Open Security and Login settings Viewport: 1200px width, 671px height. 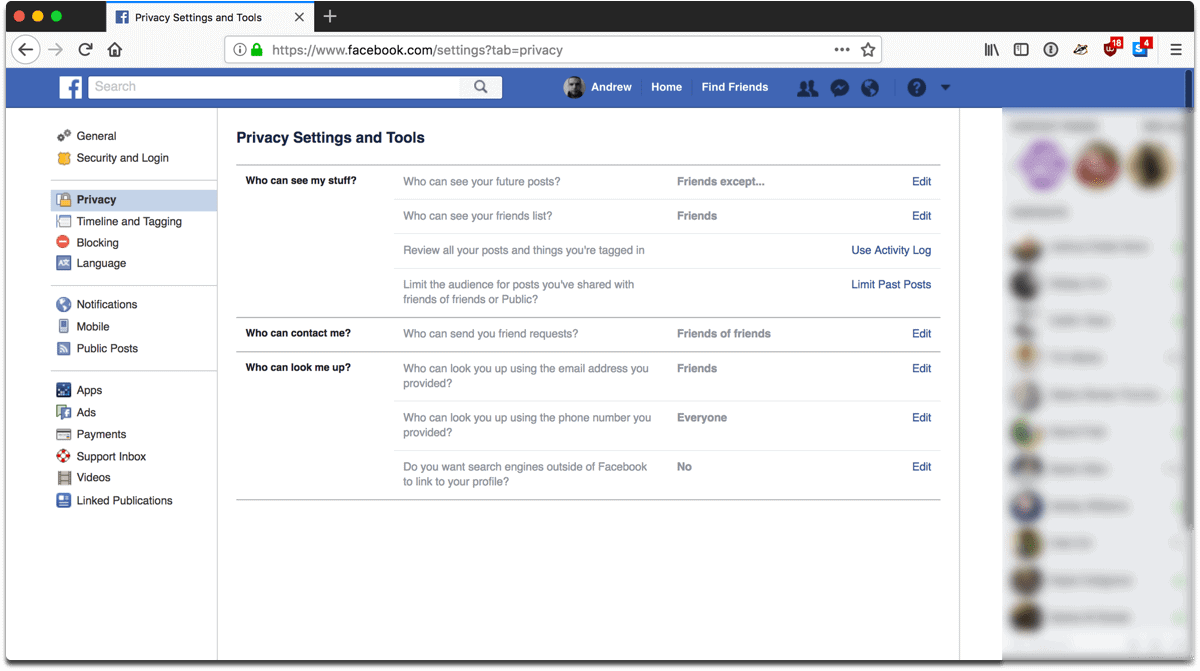coord(122,158)
